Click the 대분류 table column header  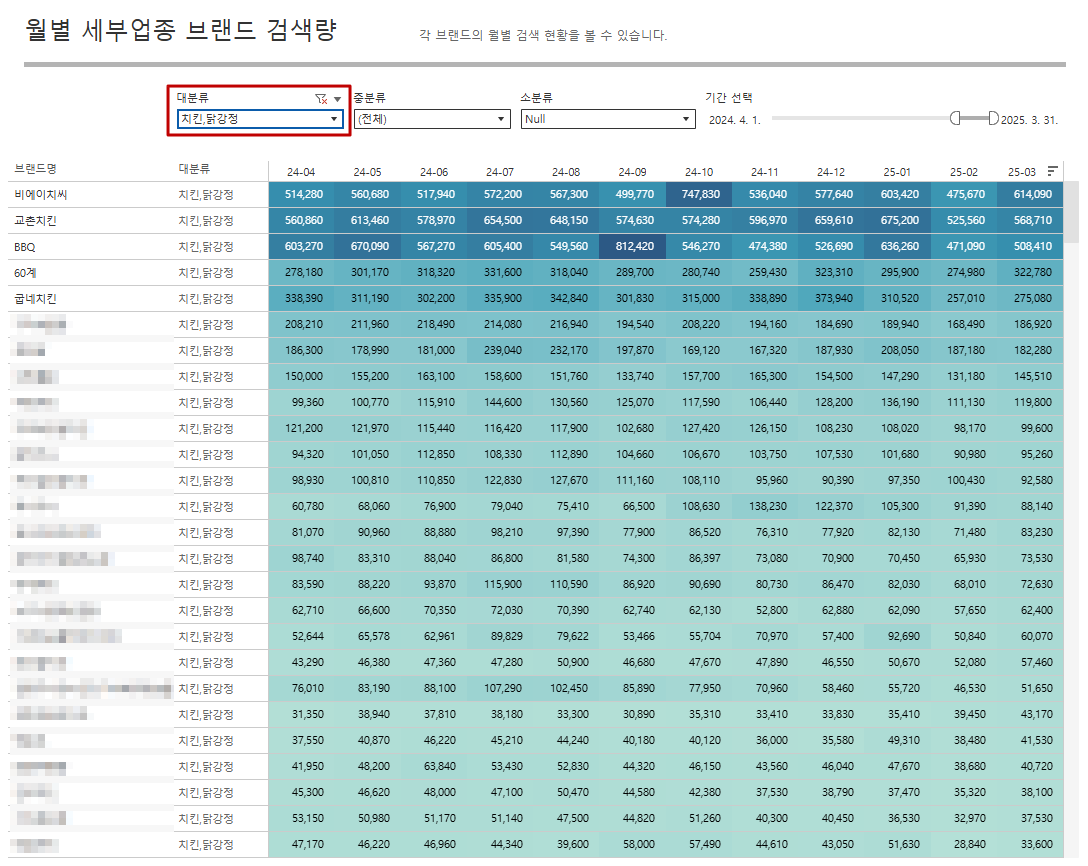tap(194, 169)
